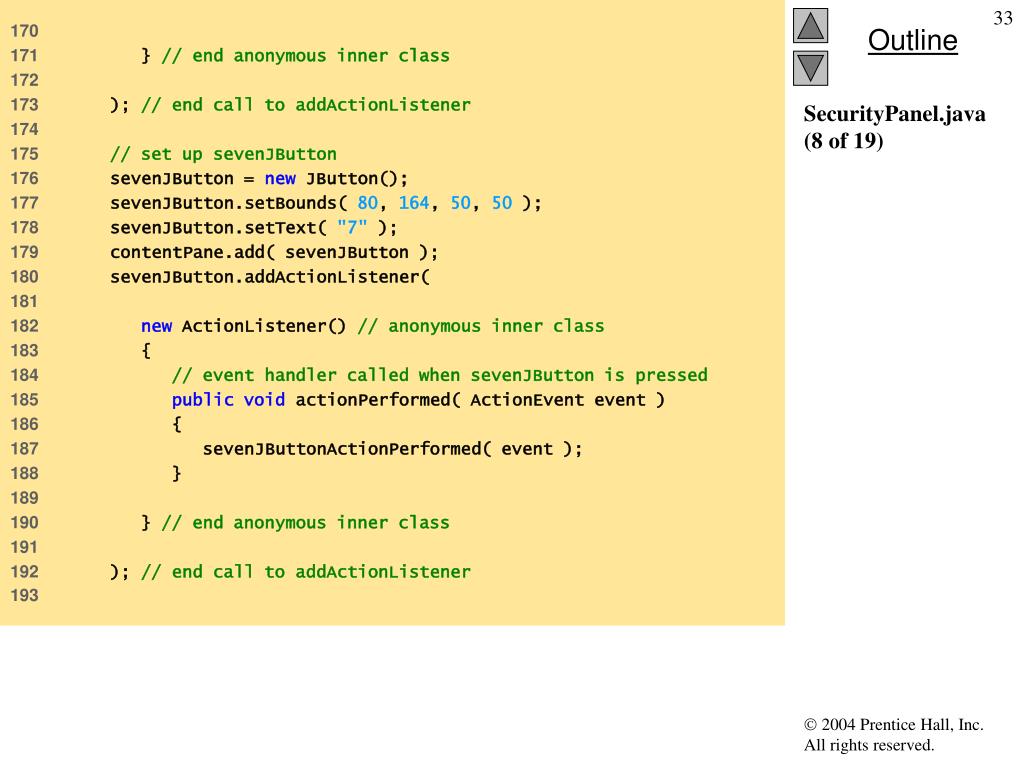
Task: Select 'sevenJButtonActionPerformed( event );' call
Action: [x=392, y=449]
